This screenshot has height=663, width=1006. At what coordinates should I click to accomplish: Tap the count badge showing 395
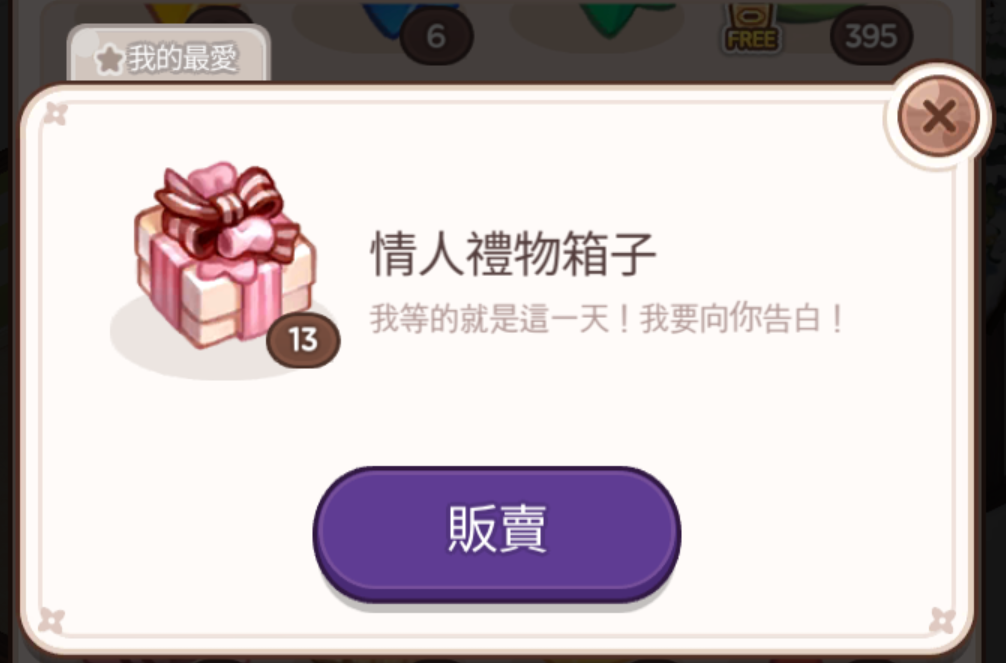coord(871,36)
